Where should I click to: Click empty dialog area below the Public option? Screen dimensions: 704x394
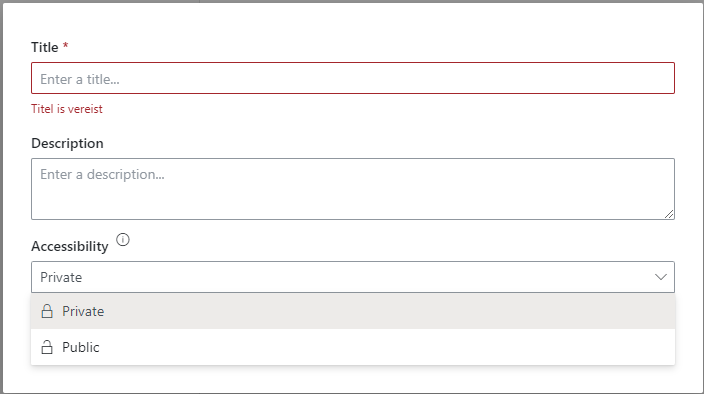[353, 379]
